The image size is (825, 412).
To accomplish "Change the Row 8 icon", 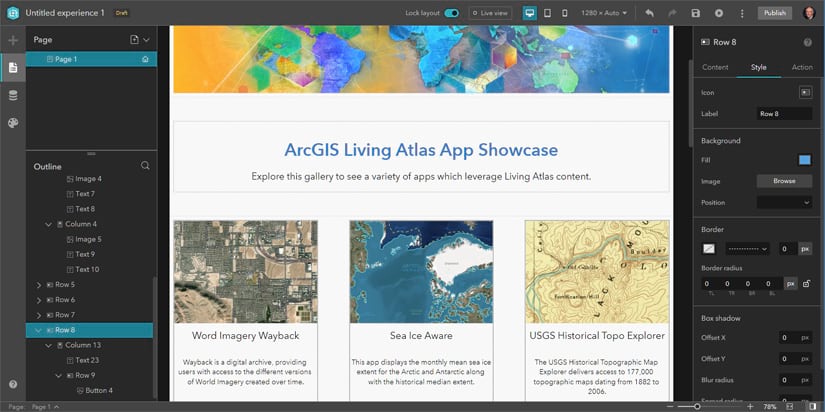I will (805, 92).
